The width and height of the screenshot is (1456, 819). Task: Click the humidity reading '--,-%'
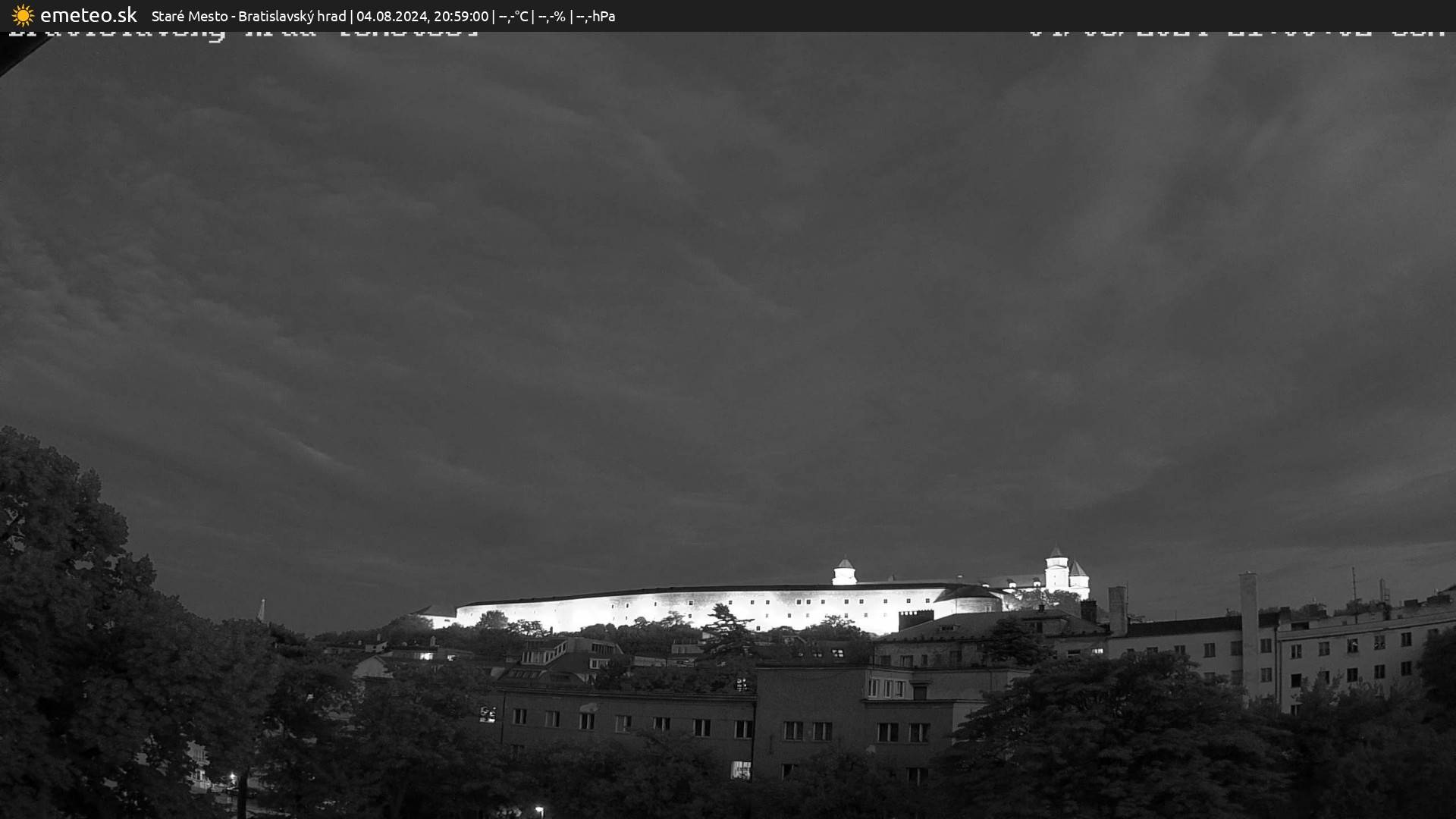[x=551, y=16]
